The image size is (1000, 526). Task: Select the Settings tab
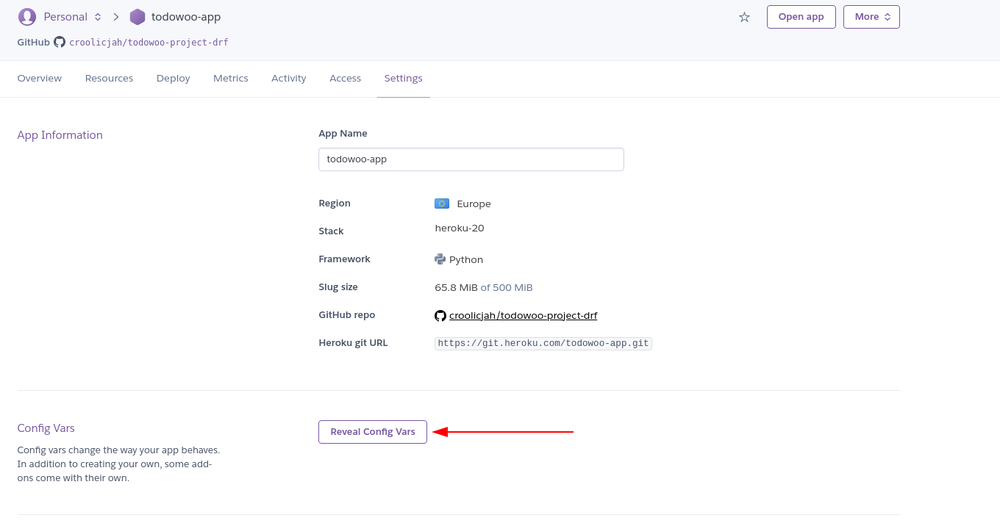pos(403,78)
